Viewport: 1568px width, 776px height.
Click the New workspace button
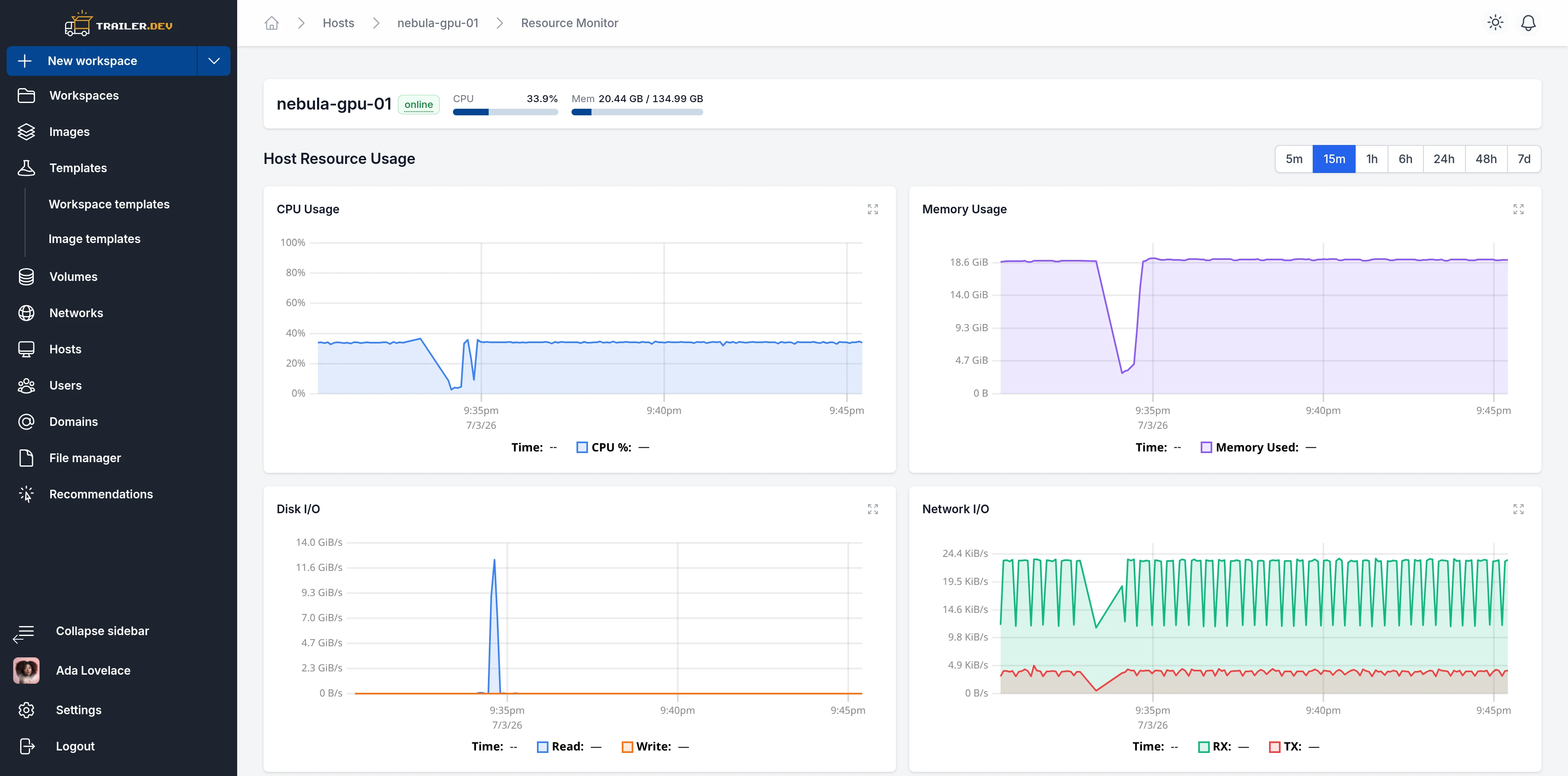(102, 61)
